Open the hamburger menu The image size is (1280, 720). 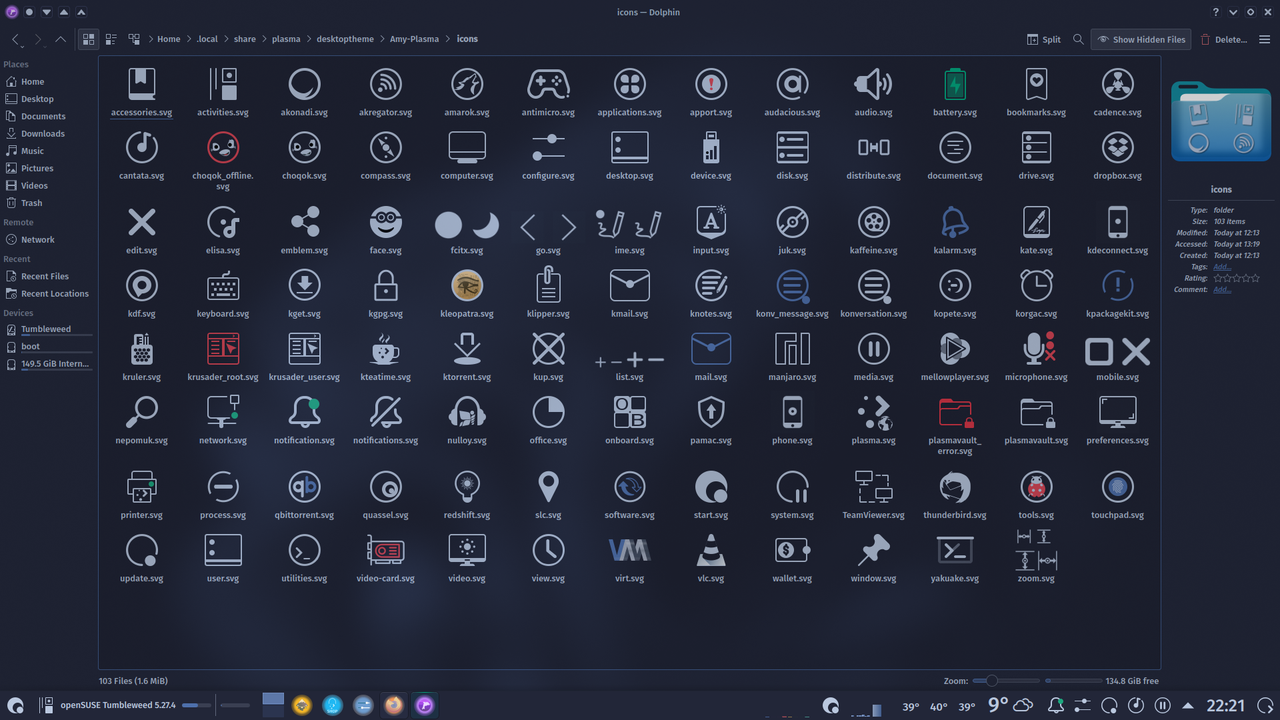point(1265,39)
